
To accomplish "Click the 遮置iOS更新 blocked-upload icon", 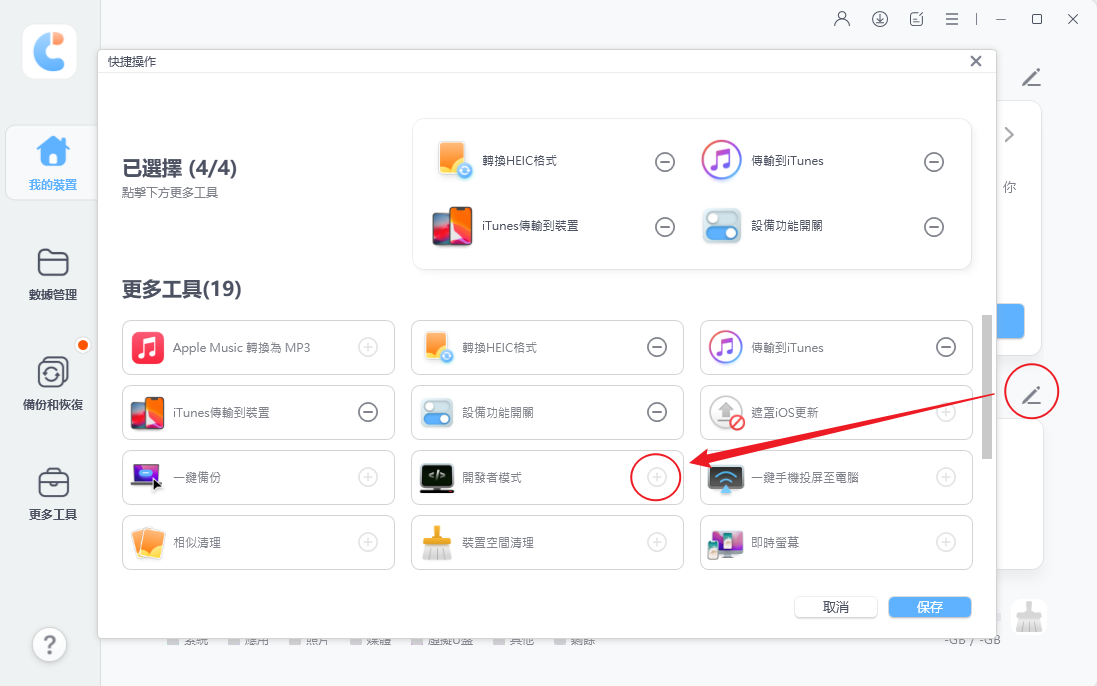I will click(x=727, y=413).
